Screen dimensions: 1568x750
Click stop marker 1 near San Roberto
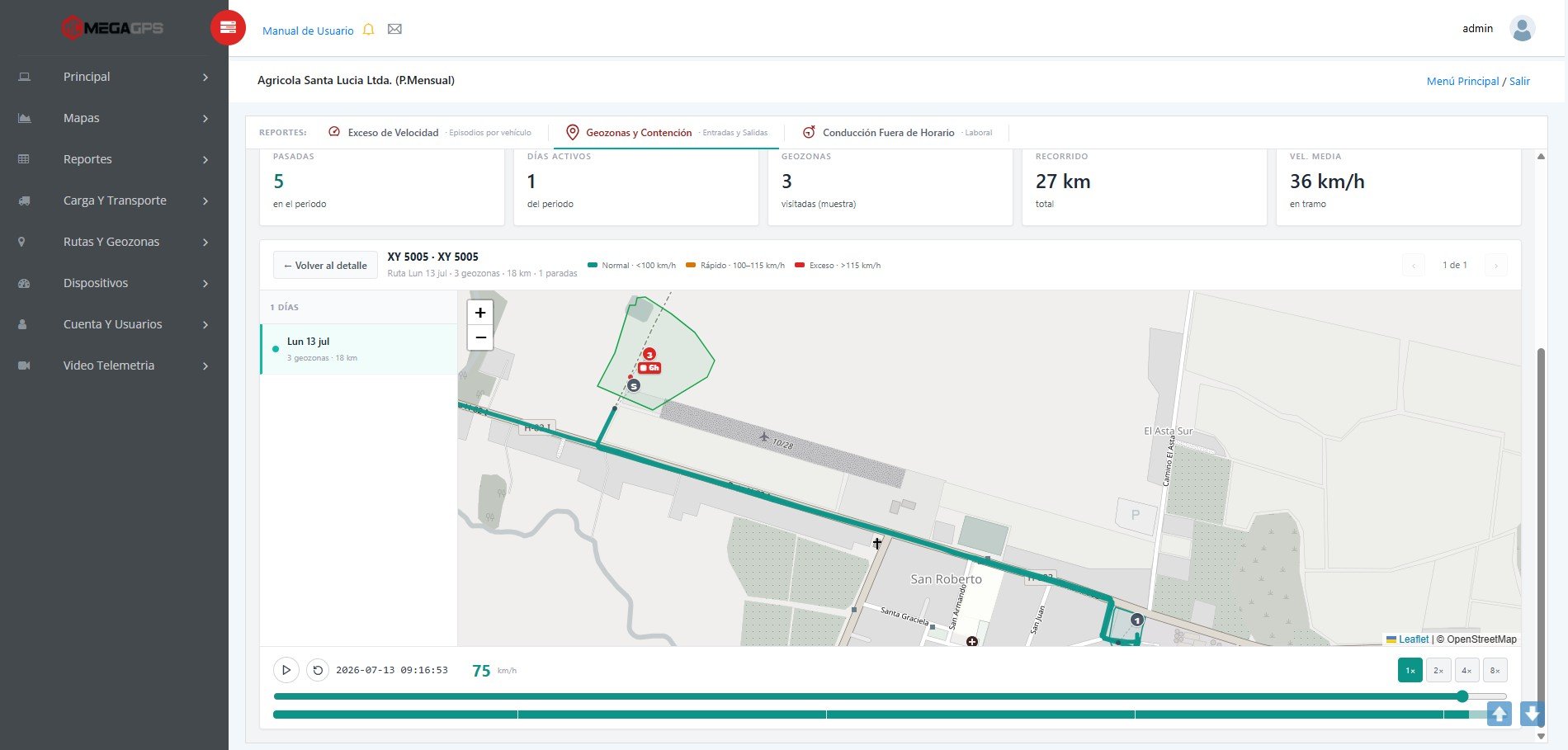tap(1137, 620)
